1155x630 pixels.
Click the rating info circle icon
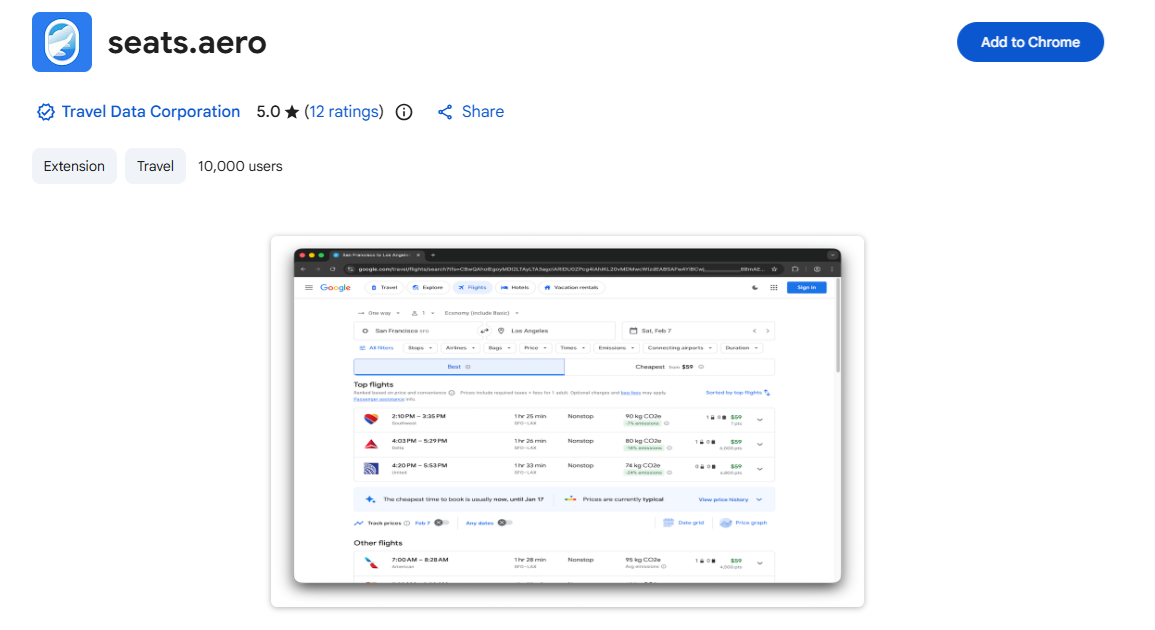[404, 112]
